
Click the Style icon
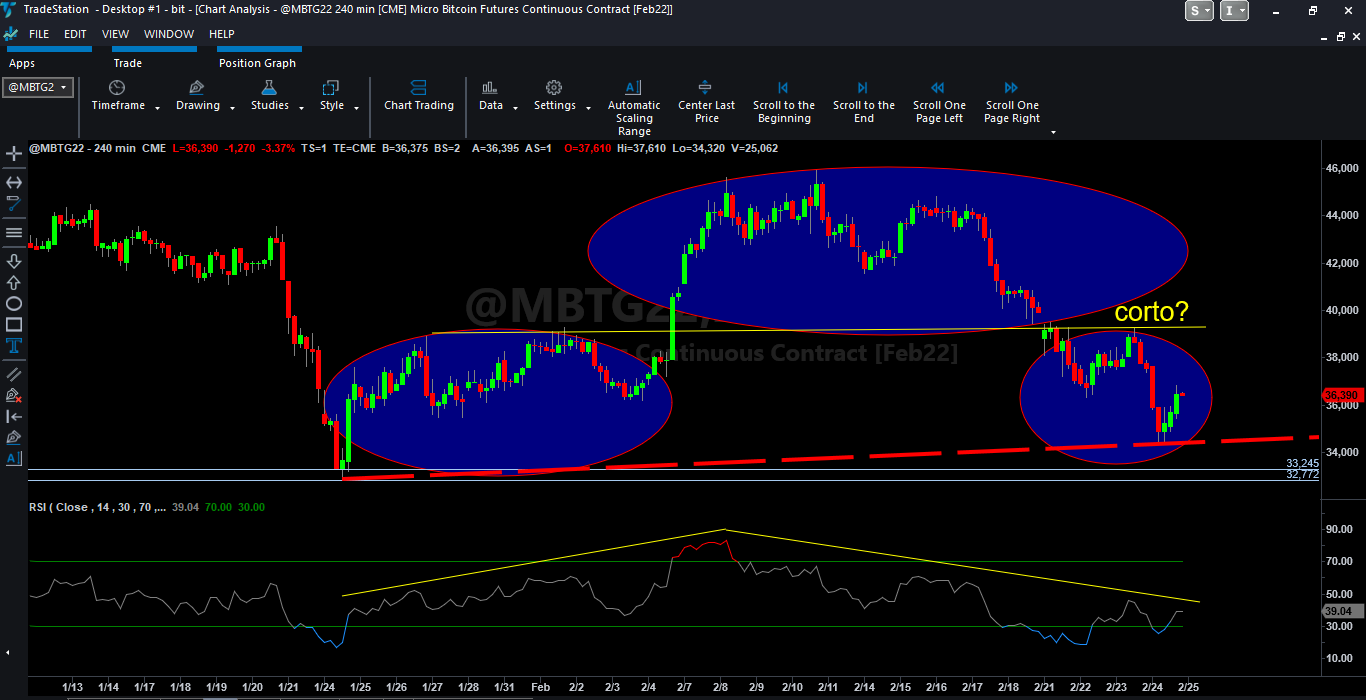331,88
